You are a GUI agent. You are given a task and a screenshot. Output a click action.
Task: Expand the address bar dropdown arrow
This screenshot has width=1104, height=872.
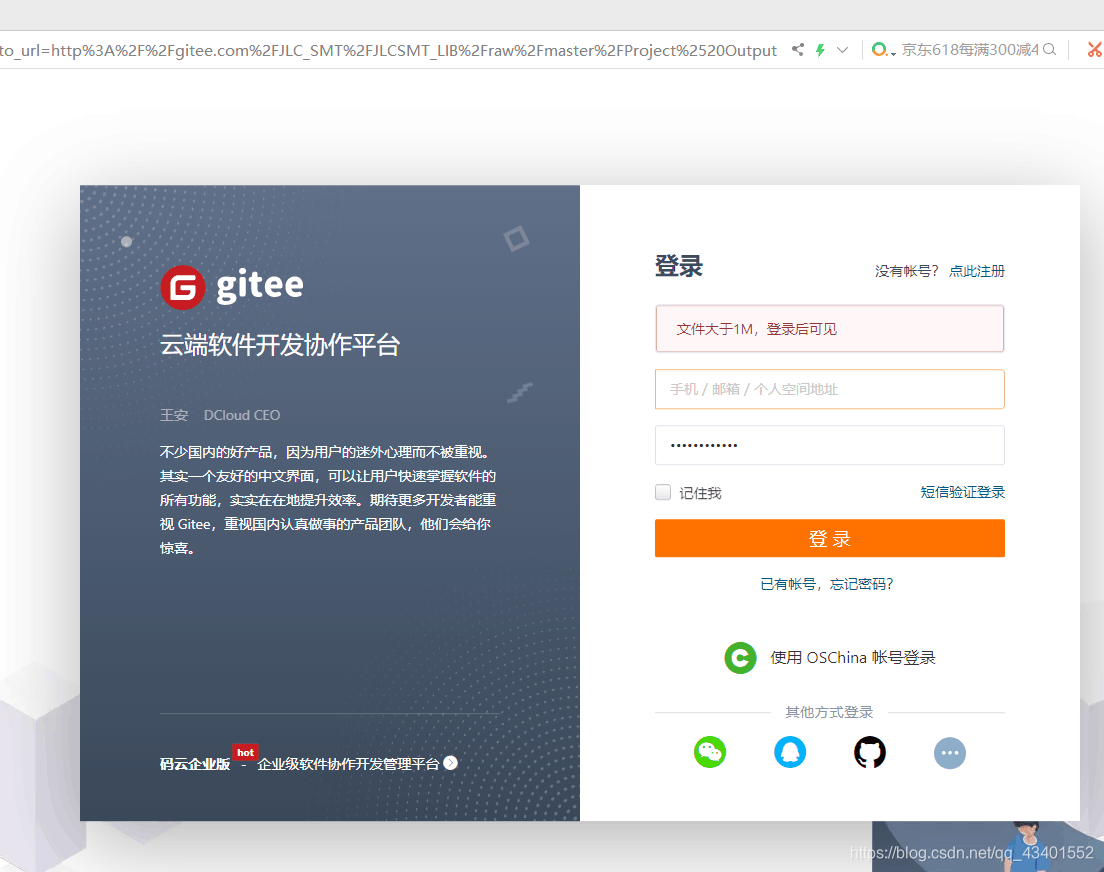(x=843, y=50)
